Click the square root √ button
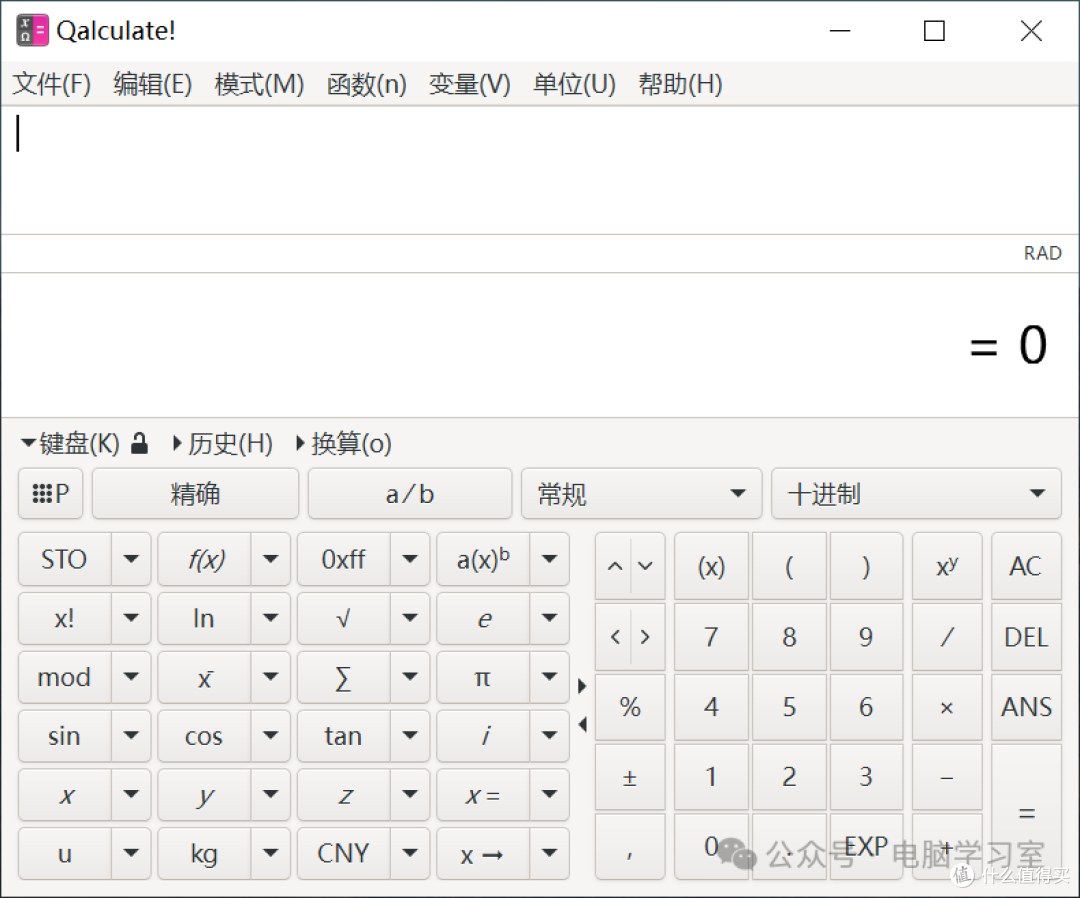This screenshot has width=1080, height=898. point(344,618)
